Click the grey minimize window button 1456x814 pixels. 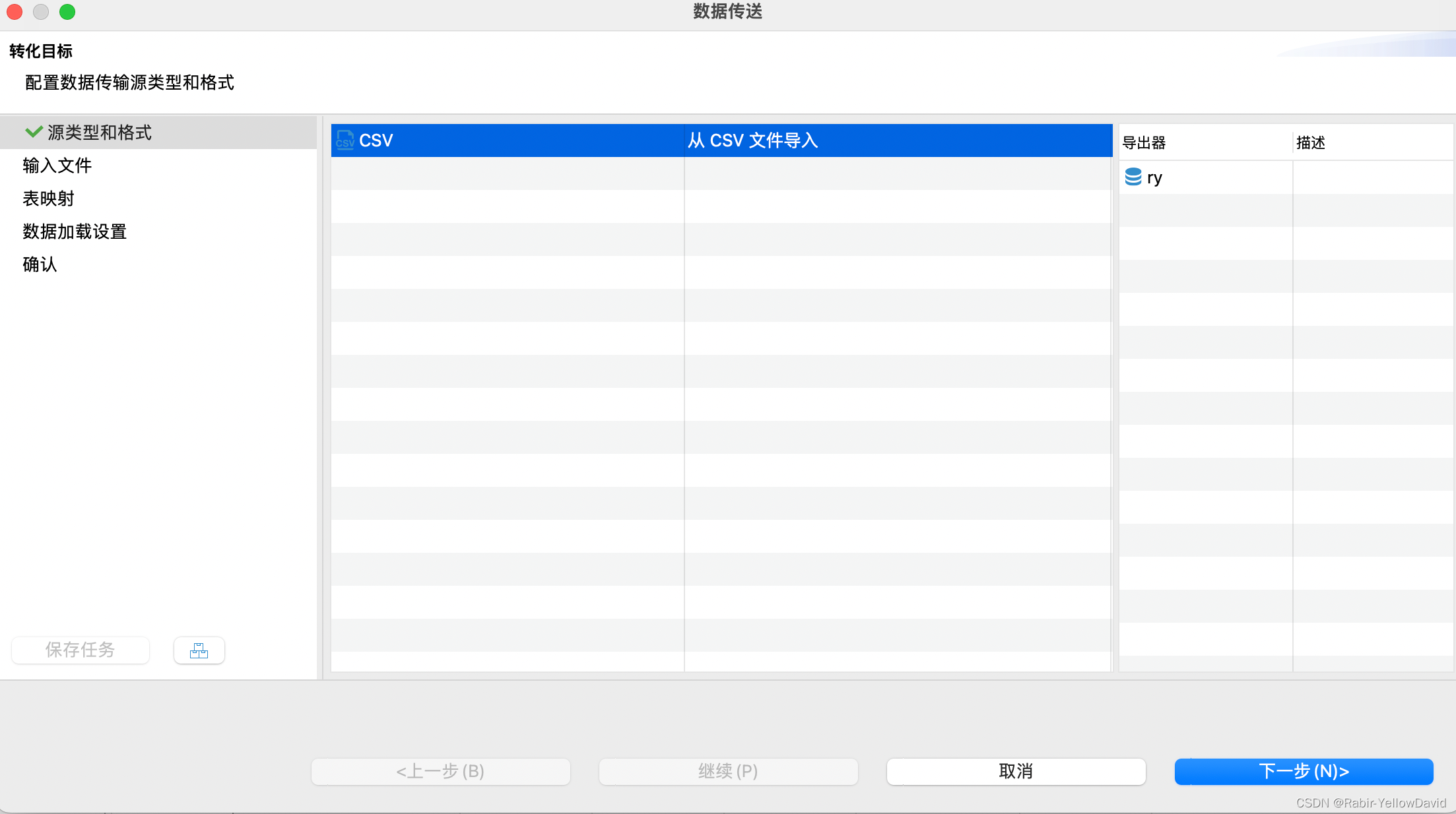[41, 12]
